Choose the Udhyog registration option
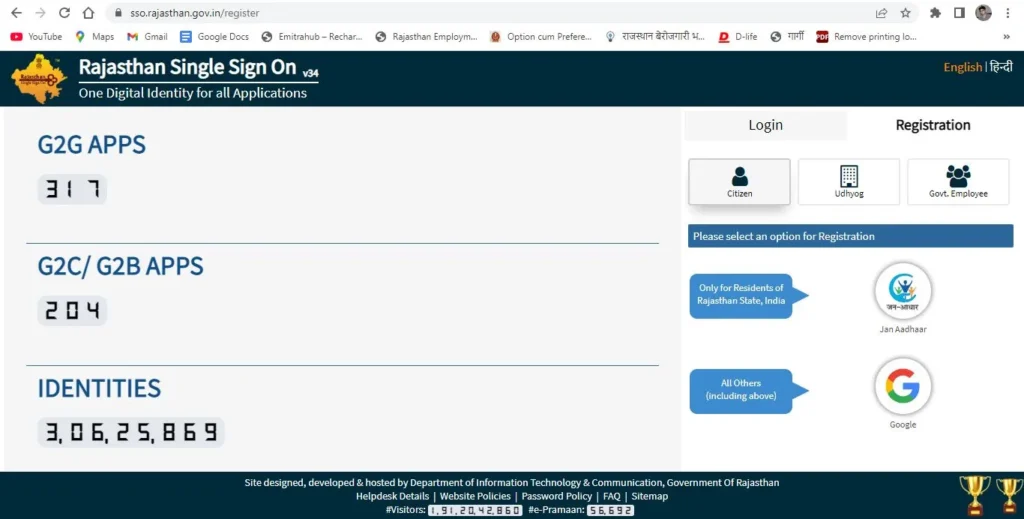Viewport: 1024px width, 519px height. (849, 182)
